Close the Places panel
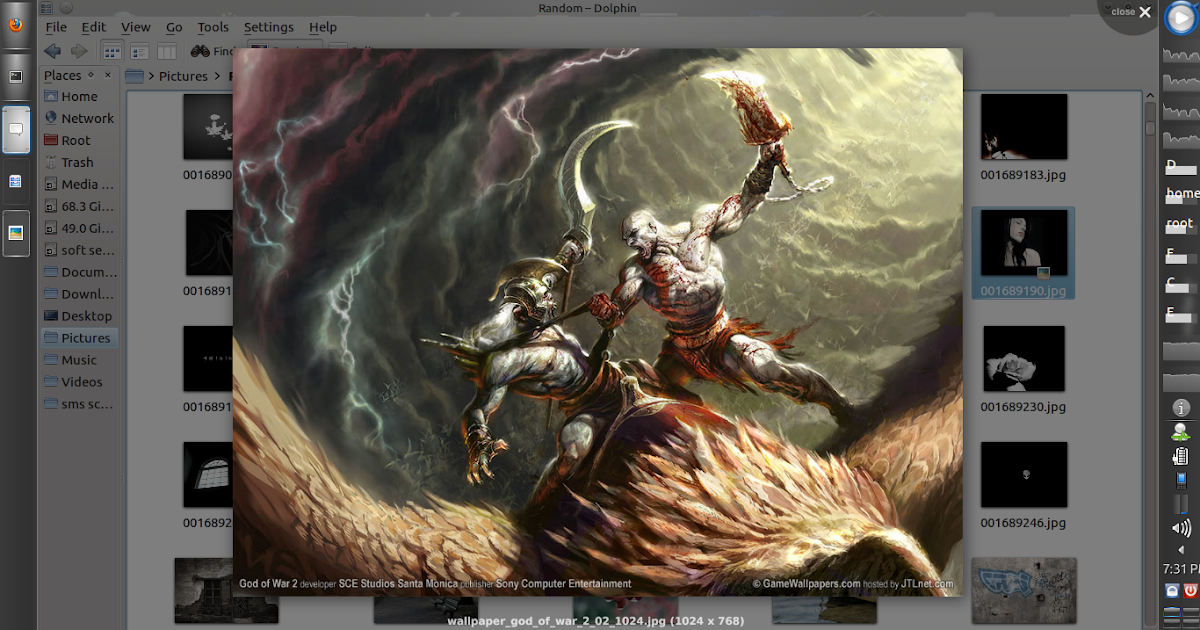Viewport: 1200px width, 630px height. click(107, 74)
